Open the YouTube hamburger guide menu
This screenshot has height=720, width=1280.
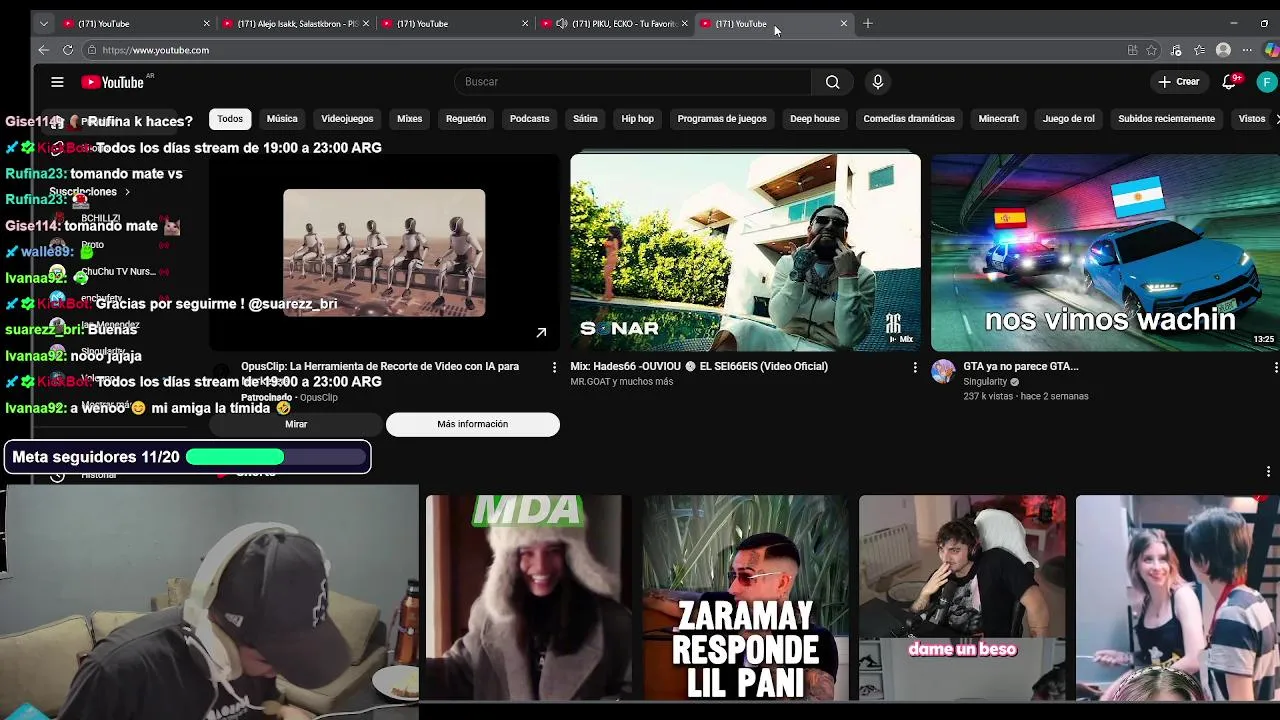click(x=57, y=82)
